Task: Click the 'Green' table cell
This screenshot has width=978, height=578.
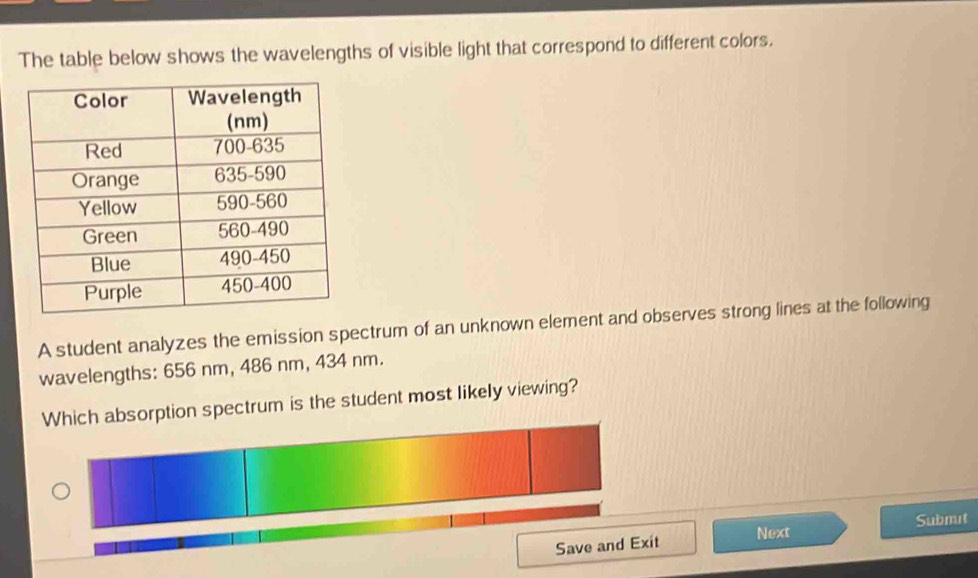Action: 110,236
